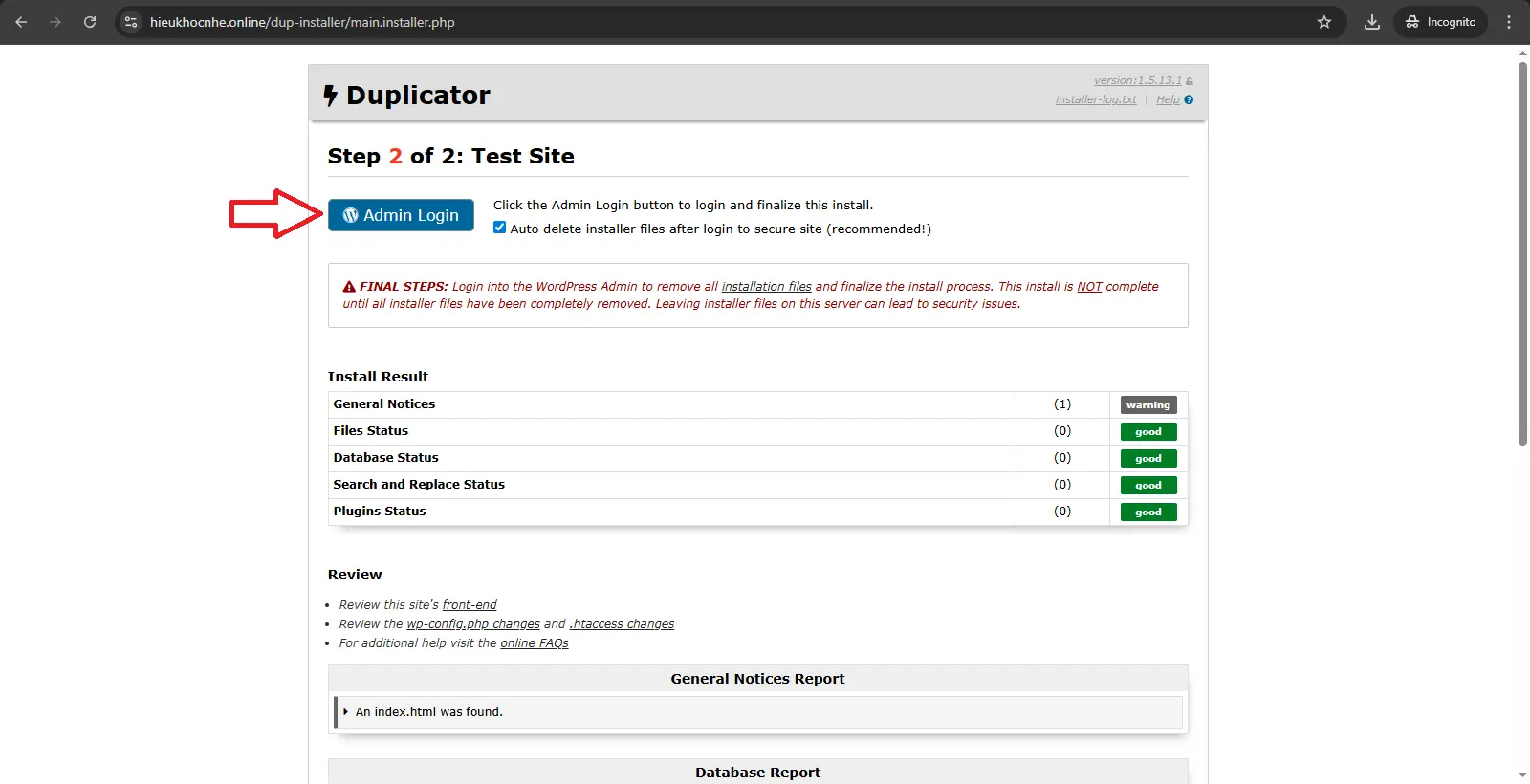Reload the page using refresh icon

[x=90, y=22]
